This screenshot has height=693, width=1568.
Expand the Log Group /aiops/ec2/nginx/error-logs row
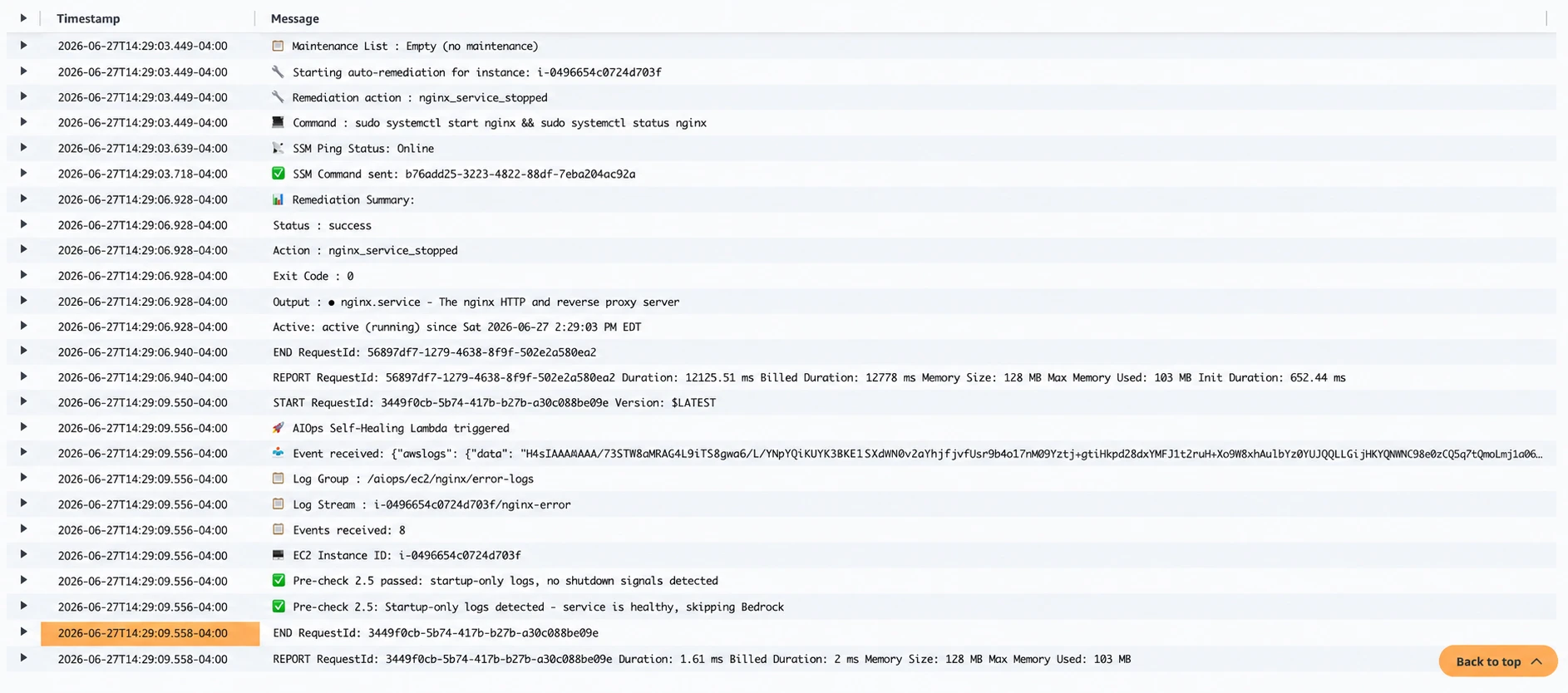tap(23, 478)
